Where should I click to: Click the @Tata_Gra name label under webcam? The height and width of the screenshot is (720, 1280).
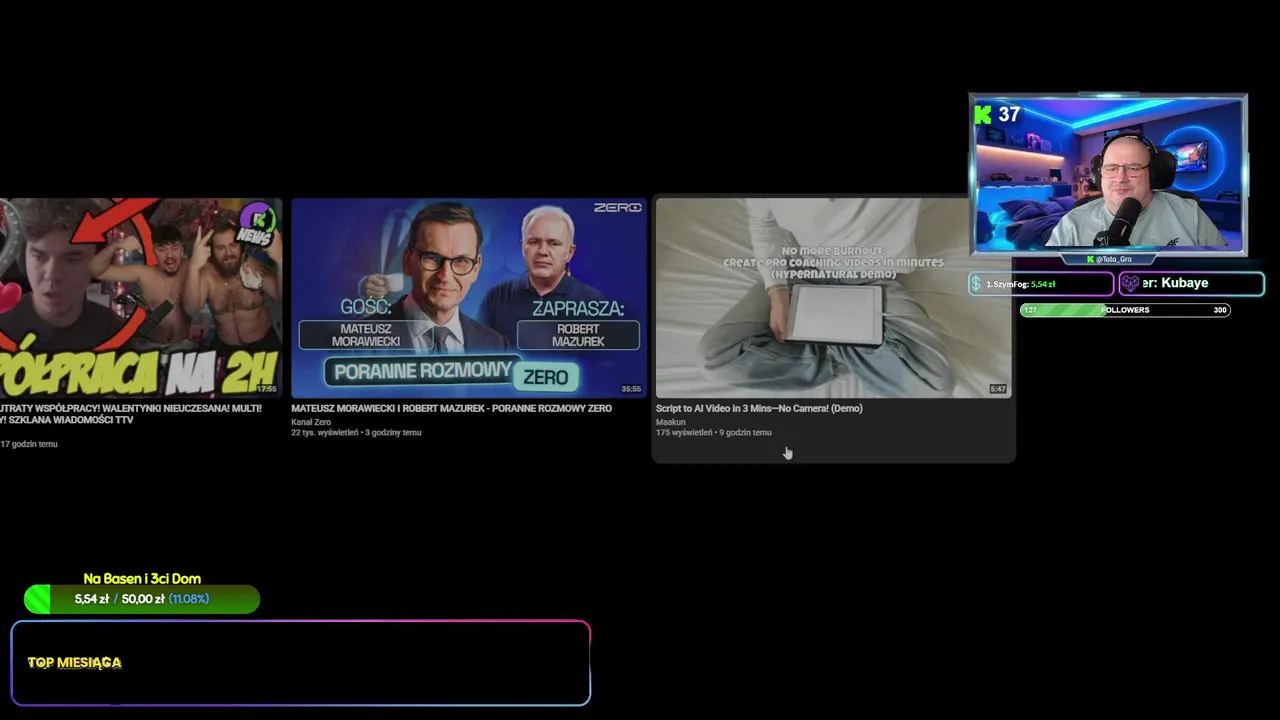pyautogui.click(x=1110, y=259)
